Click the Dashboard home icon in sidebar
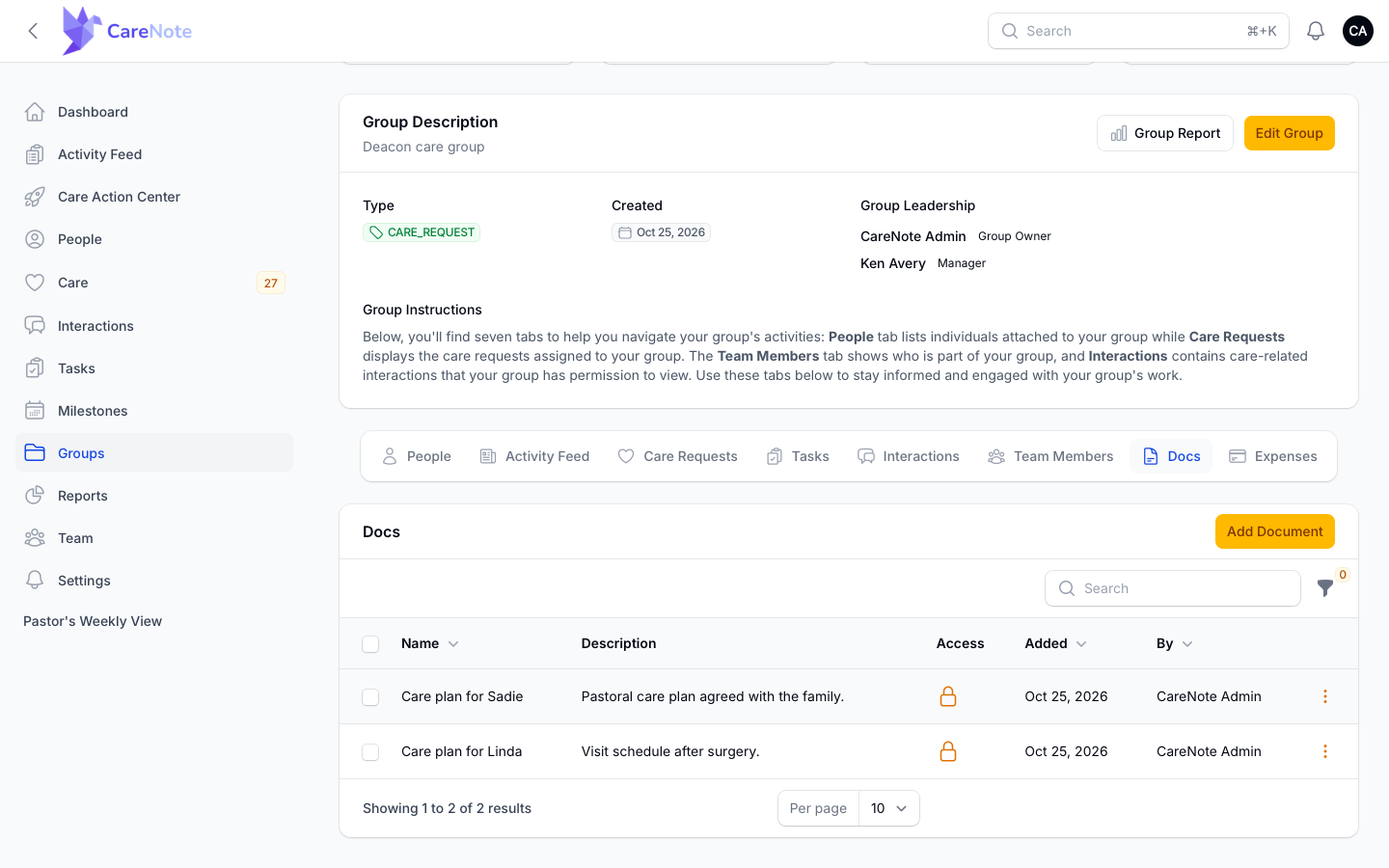1389x868 pixels. (35, 112)
